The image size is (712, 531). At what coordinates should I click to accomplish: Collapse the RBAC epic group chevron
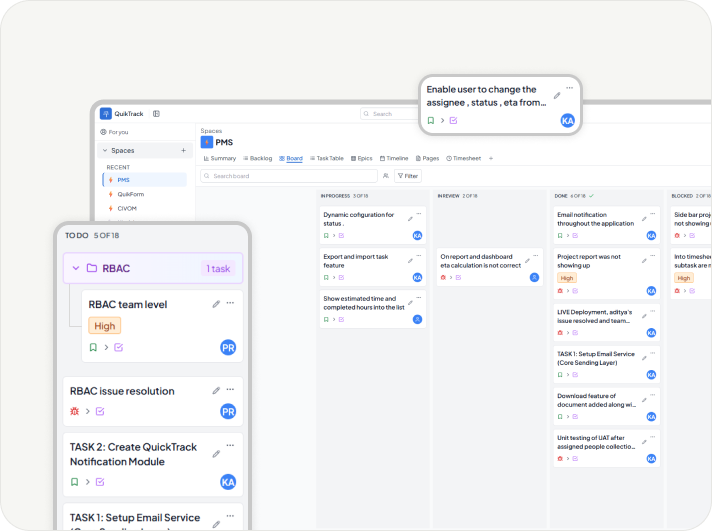tap(74, 268)
